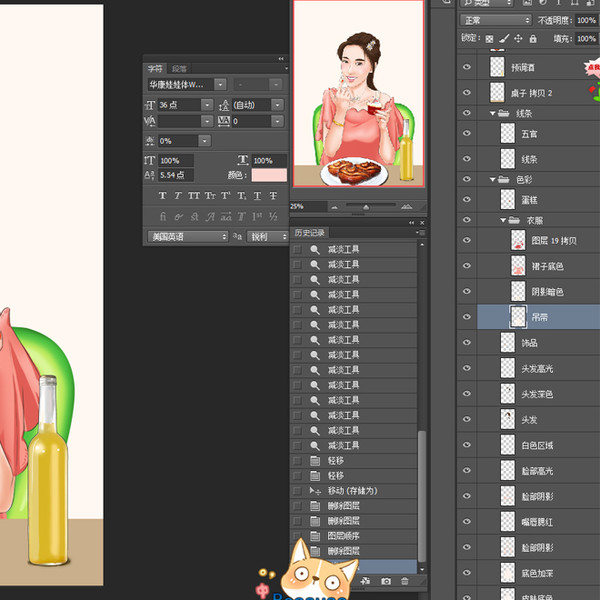The height and width of the screenshot is (600, 600).
Task: Enable small caps text style
Action: coord(210,196)
